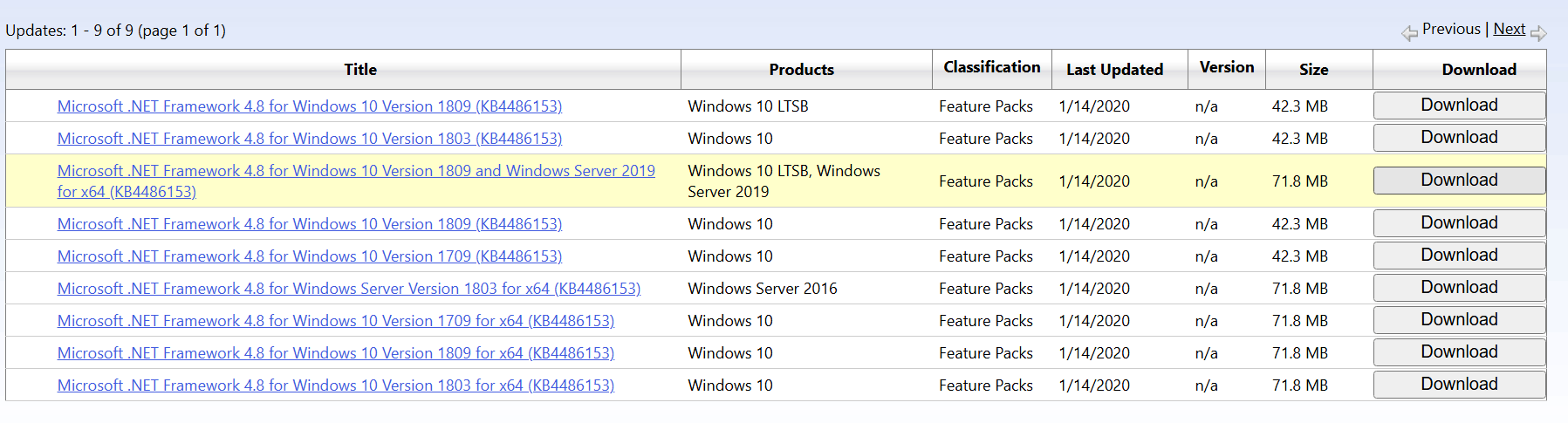
Task: Click the Next page arrow icon
Action: (x=1538, y=33)
